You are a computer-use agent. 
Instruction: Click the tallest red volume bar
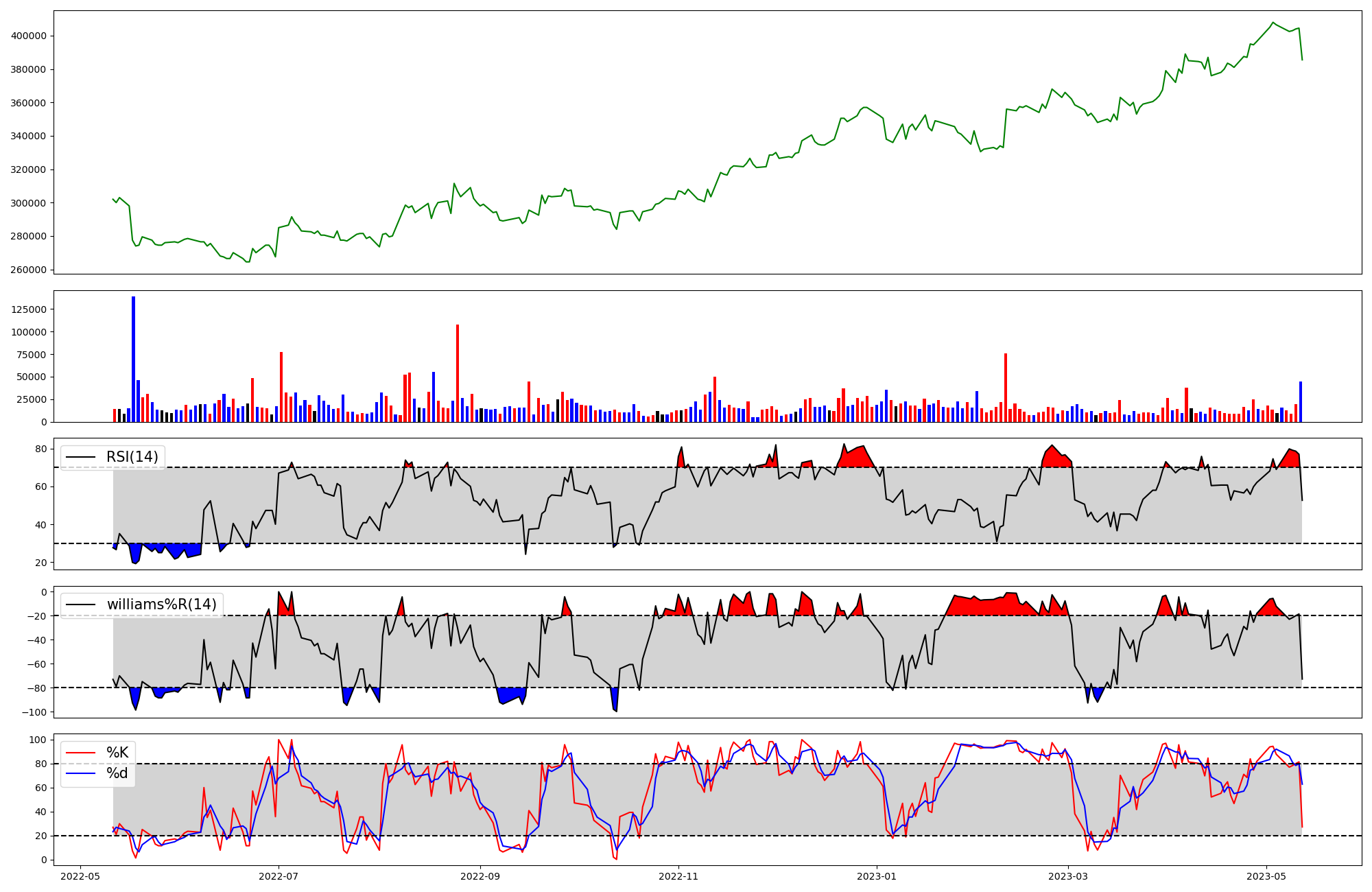pyautogui.click(x=458, y=373)
